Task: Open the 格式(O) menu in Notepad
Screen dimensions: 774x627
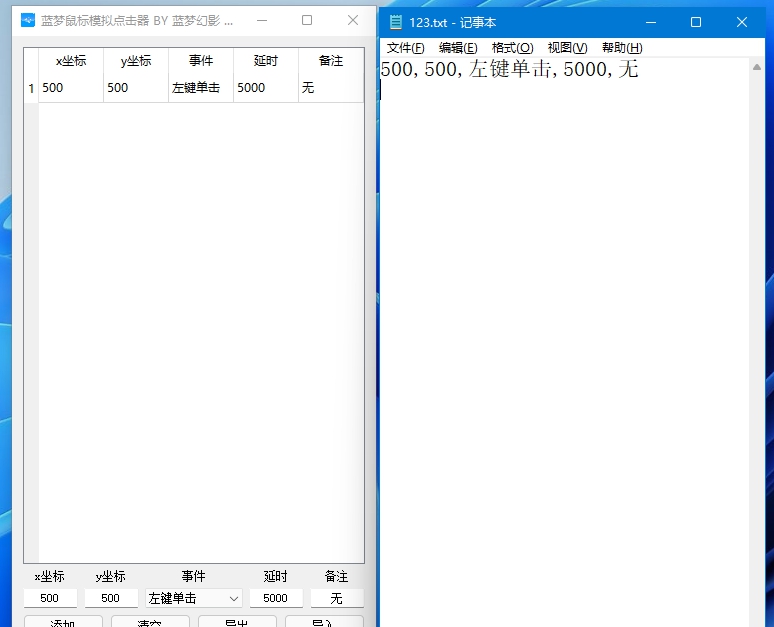Action: (512, 48)
